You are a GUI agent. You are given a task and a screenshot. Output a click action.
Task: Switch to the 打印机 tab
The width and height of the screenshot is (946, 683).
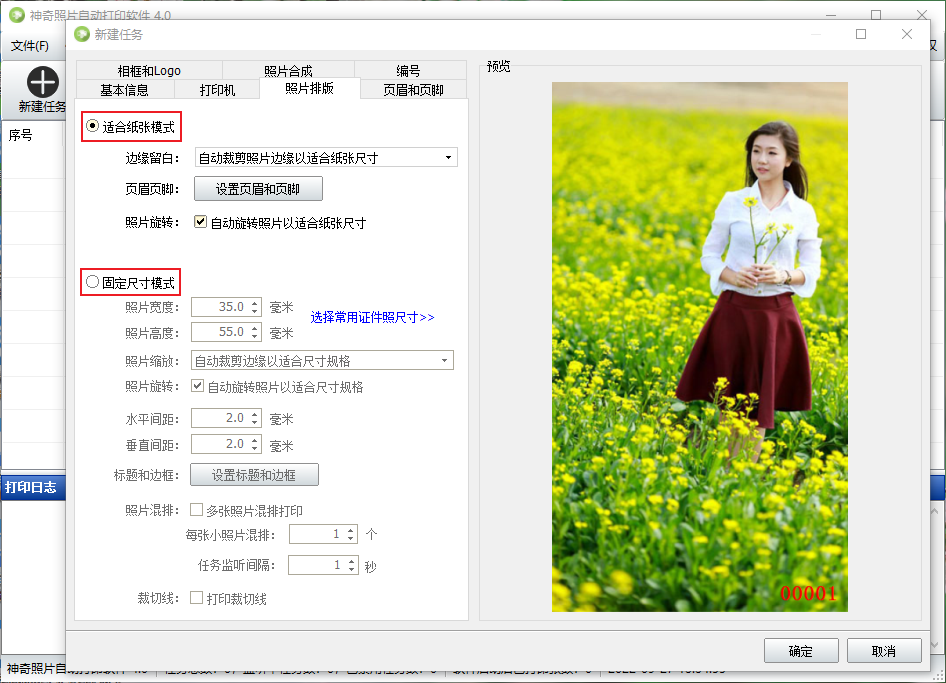click(217, 90)
